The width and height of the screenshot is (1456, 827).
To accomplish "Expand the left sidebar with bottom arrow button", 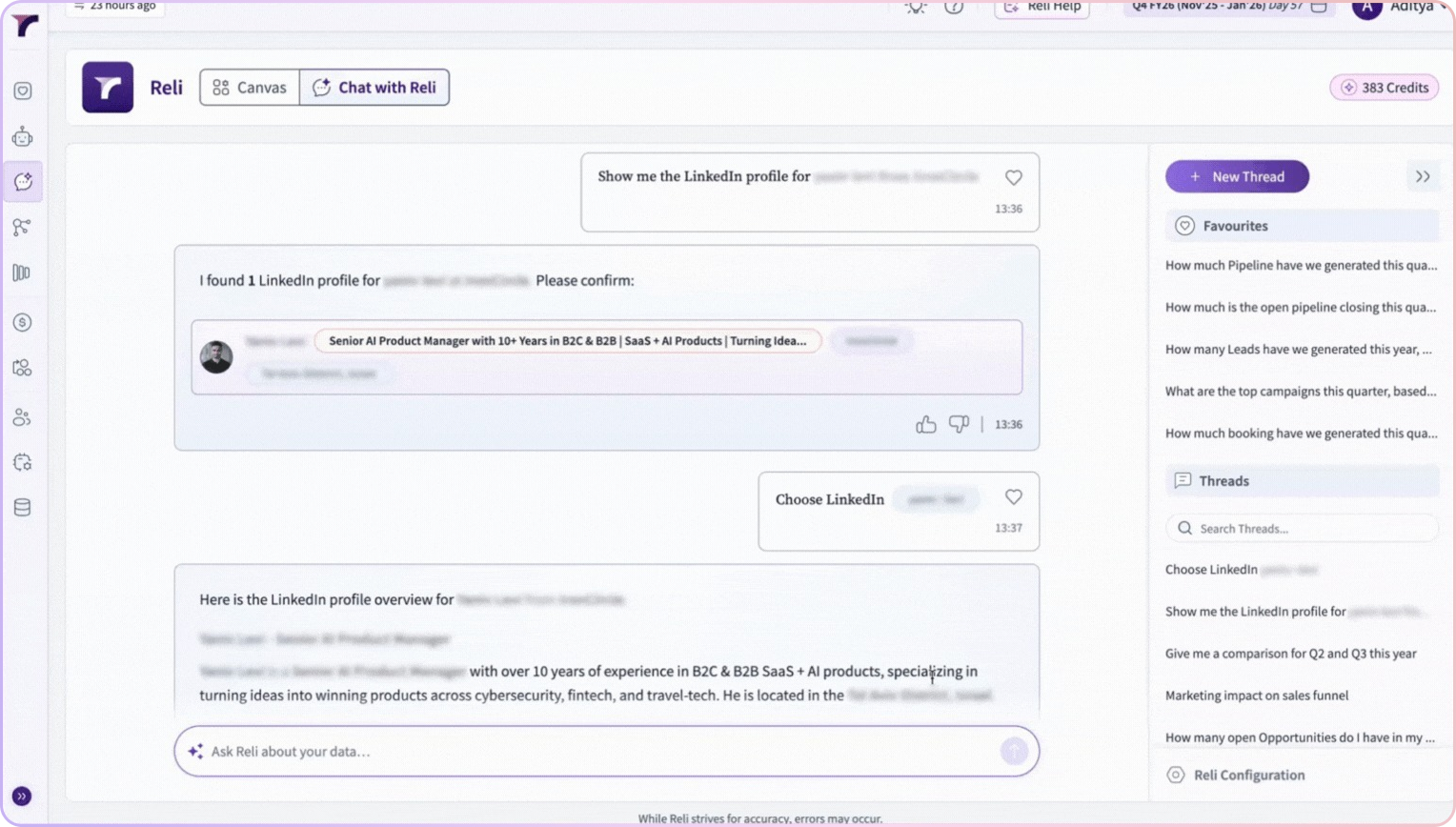I will [x=22, y=797].
